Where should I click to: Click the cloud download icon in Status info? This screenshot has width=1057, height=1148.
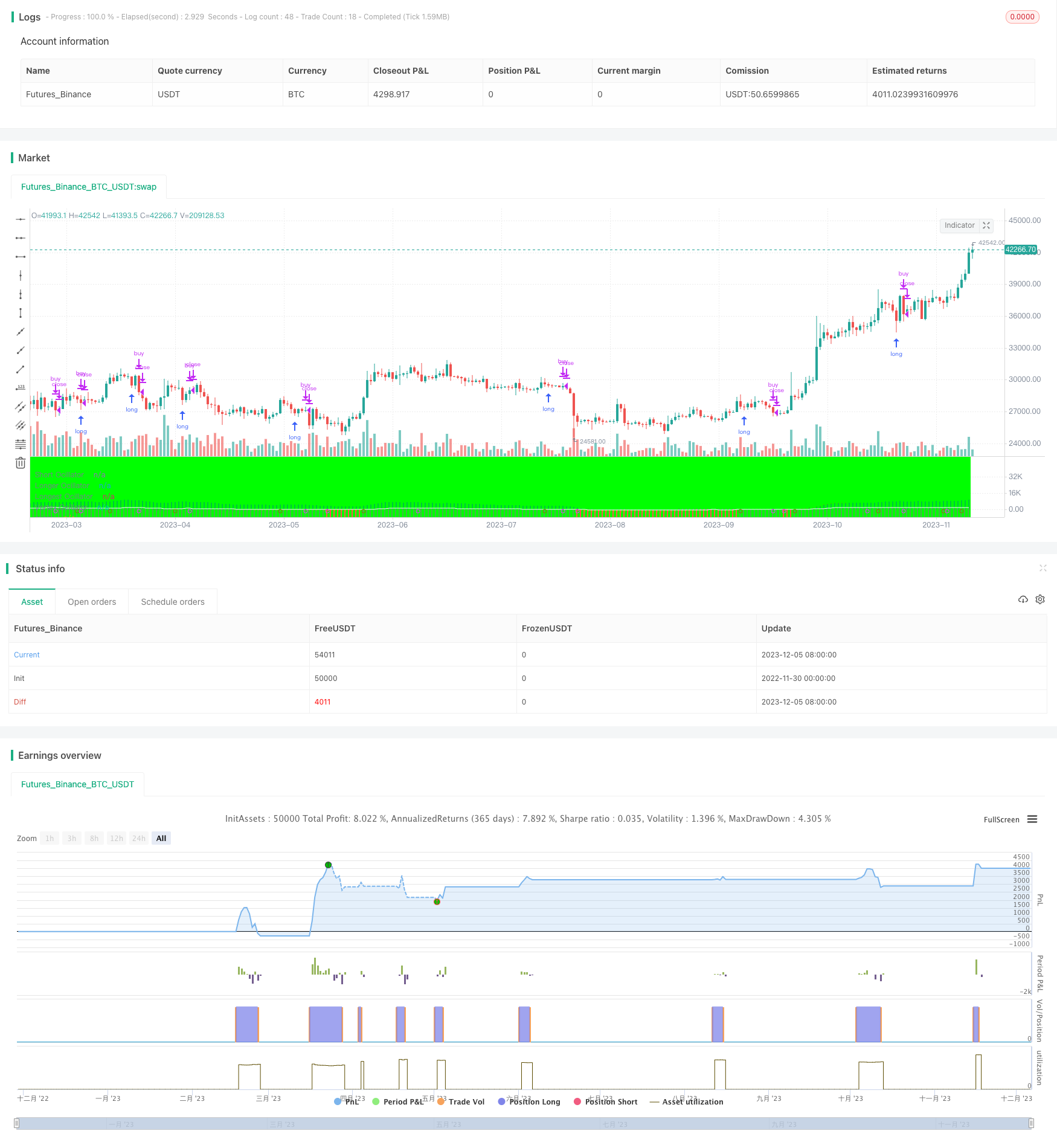point(1023,599)
